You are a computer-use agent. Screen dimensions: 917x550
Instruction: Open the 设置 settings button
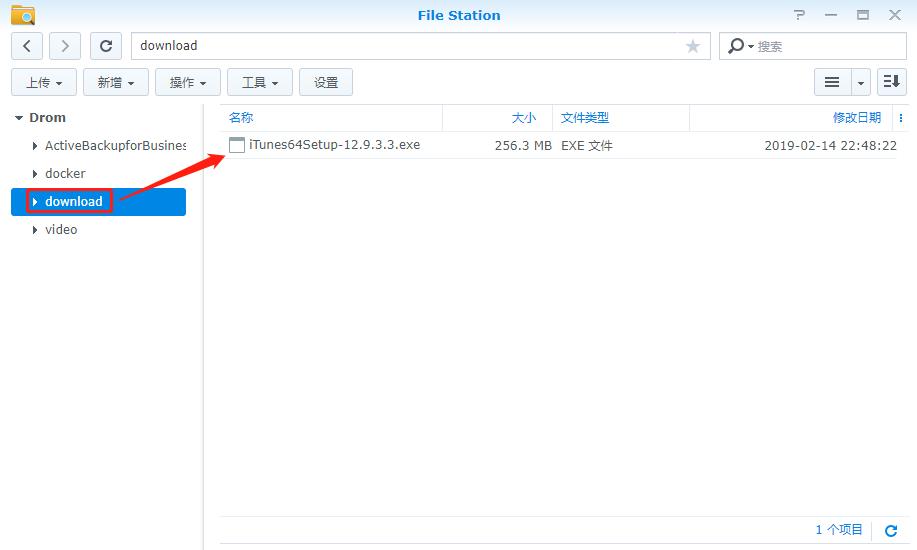click(326, 82)
